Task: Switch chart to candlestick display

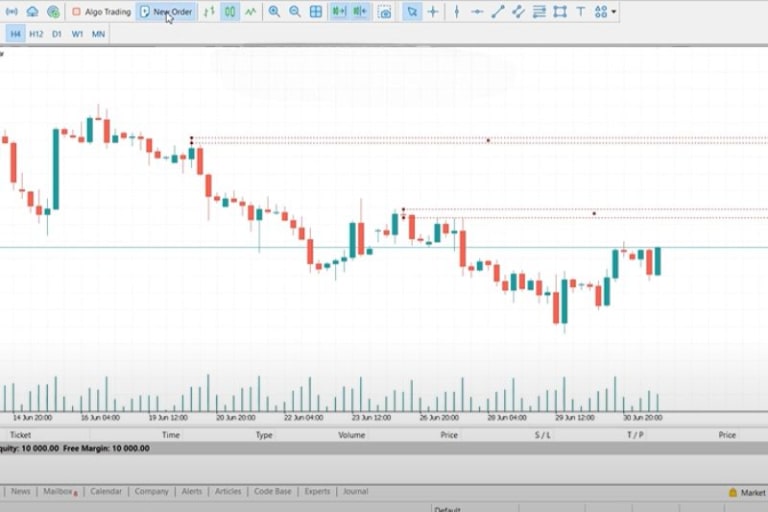Action: coord(230,12)
